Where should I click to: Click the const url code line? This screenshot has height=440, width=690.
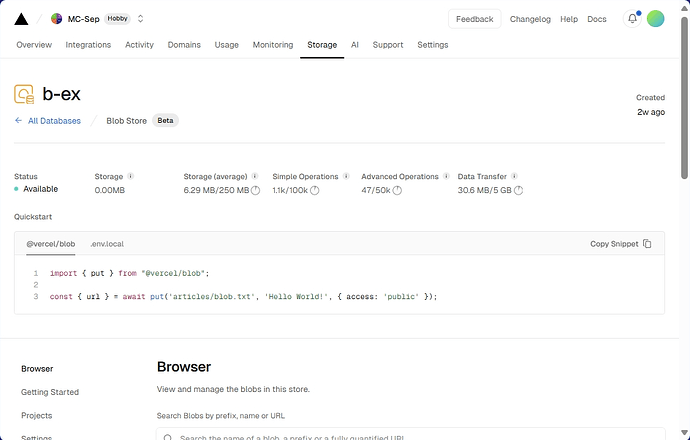[x=243, y=297]
